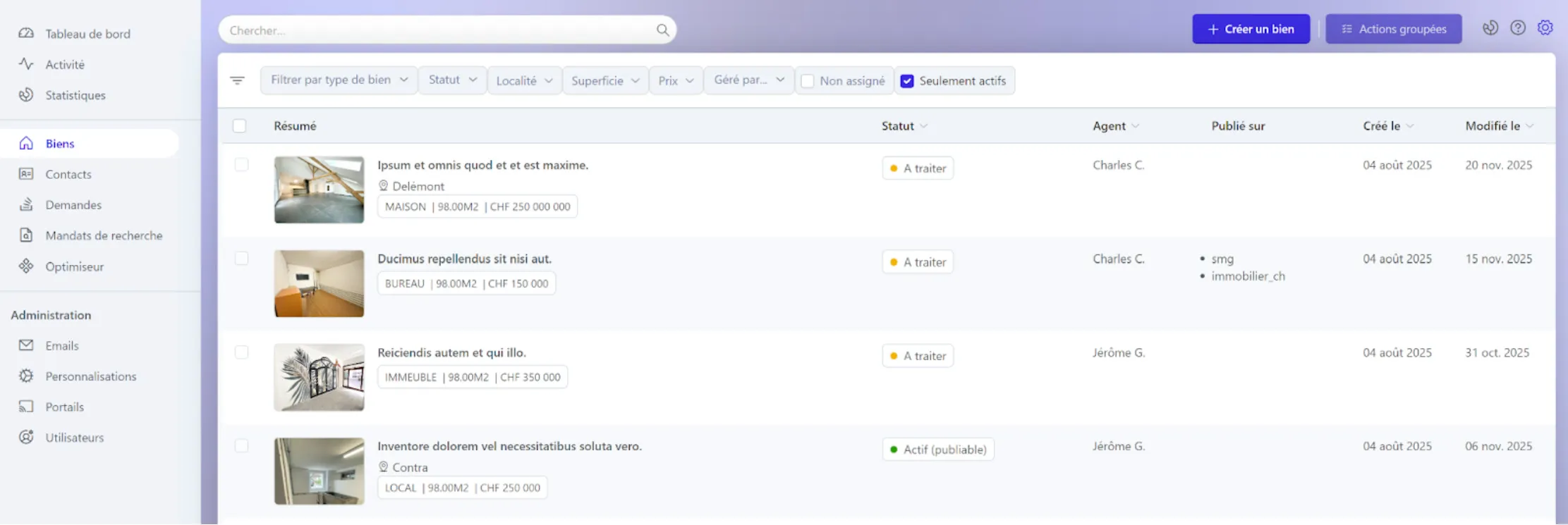Click thumbnail of the BUREAU listing
Screen dimensions: 1568x525
point(319,283)
